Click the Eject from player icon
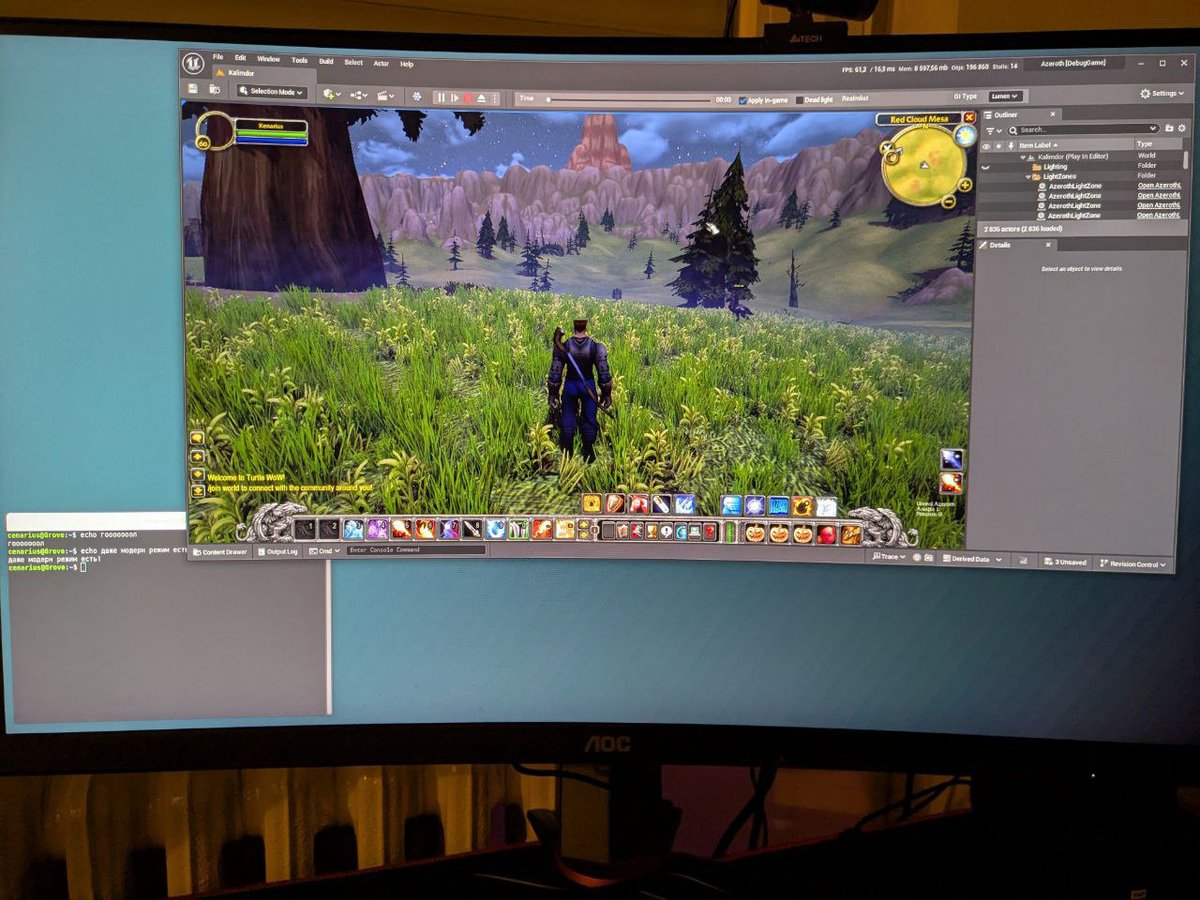 [x=482, y=98]
